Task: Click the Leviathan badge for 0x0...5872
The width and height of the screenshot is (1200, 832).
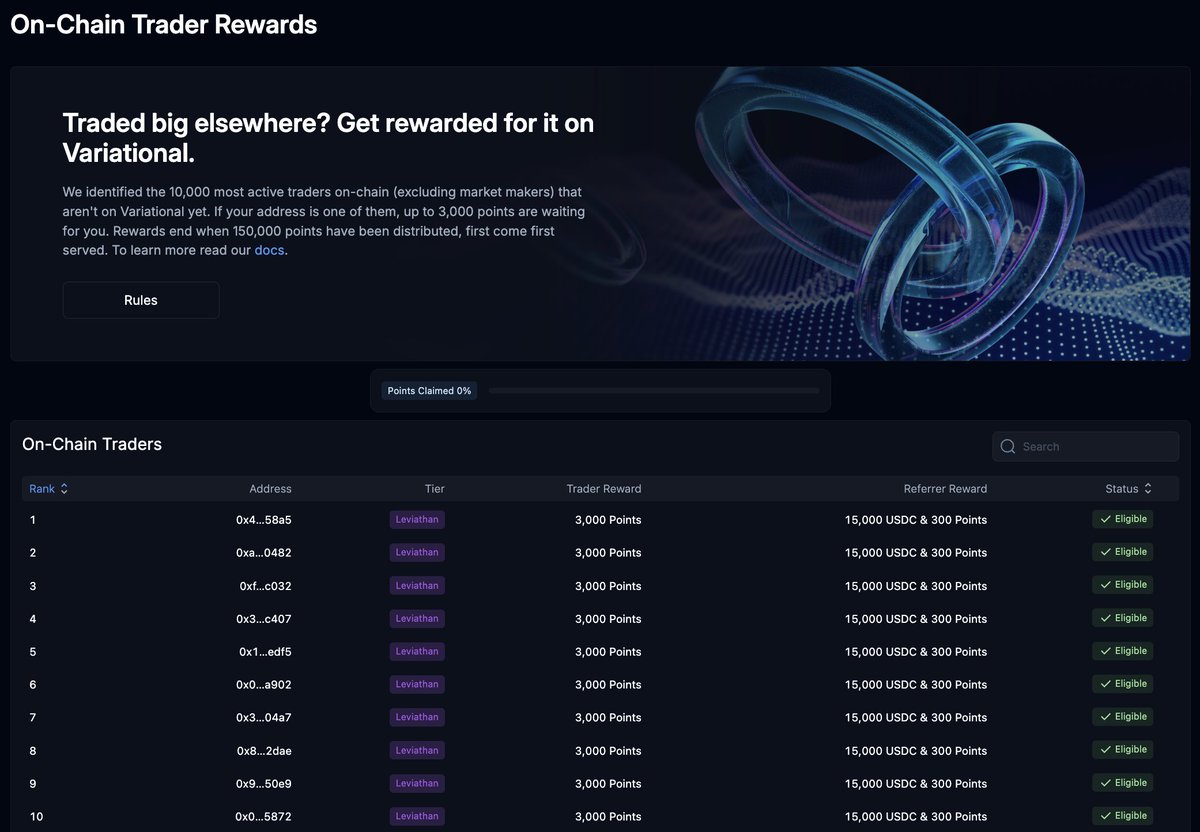Action: (417, 816)
